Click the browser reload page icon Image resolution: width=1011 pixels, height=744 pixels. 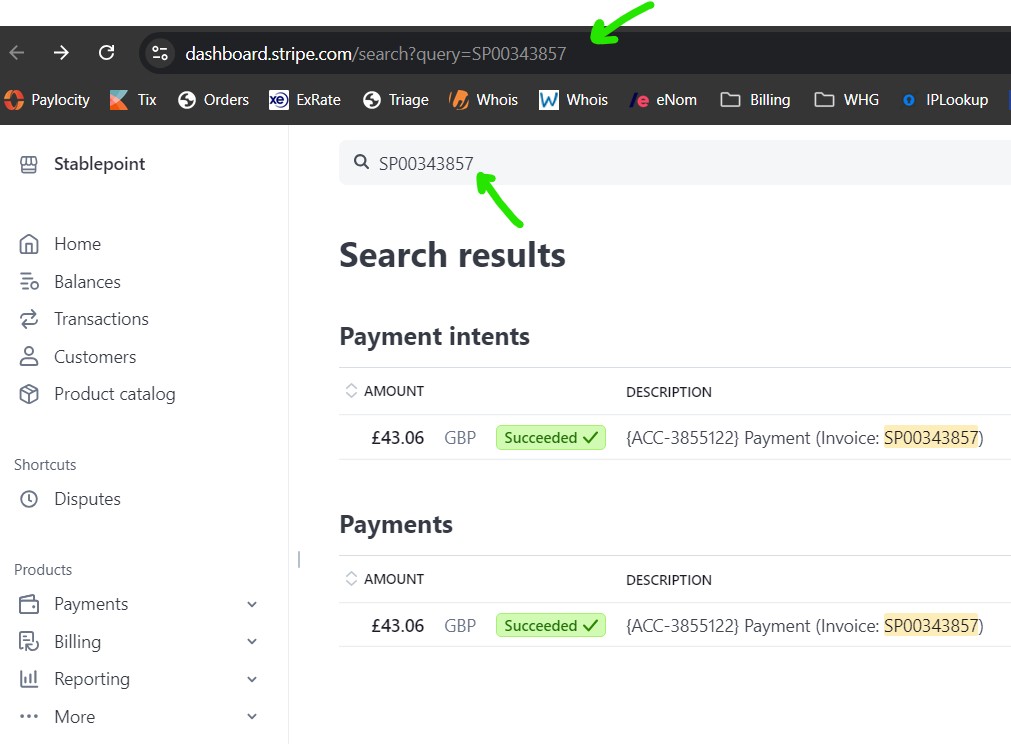pos(106,53)
